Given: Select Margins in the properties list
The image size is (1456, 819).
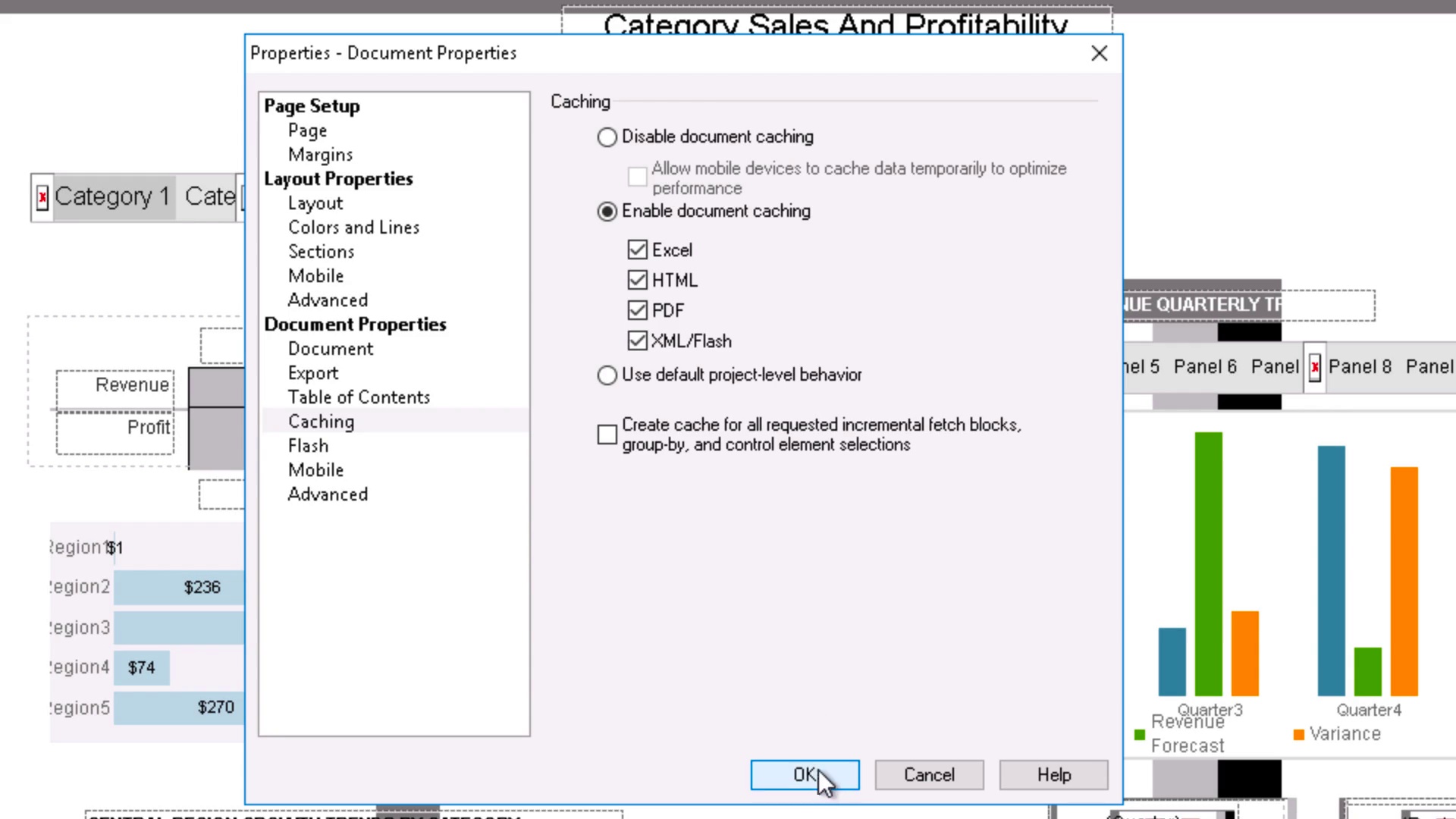Looking at the screenshot, I should (320, 155).
